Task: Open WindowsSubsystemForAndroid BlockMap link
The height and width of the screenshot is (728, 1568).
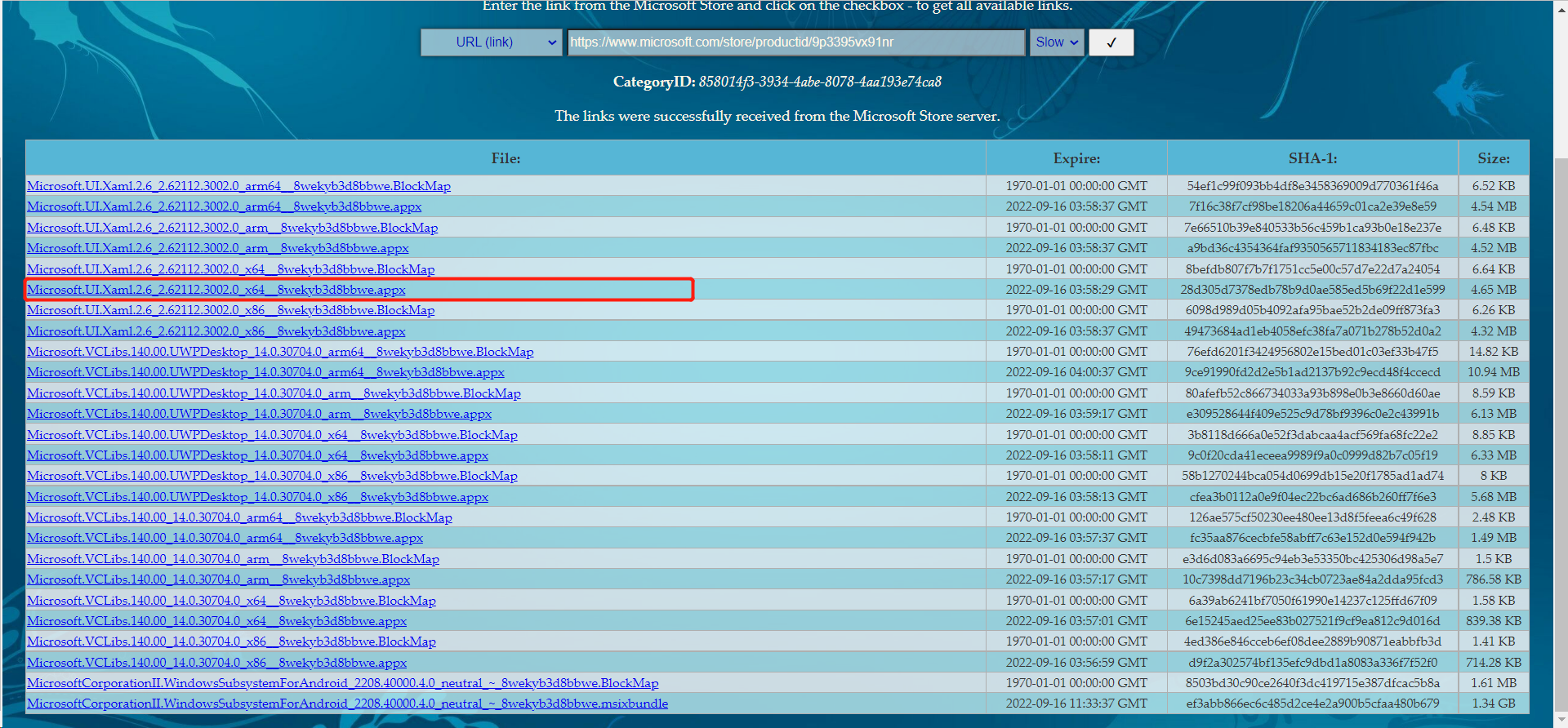Action: tap(342, 683)
